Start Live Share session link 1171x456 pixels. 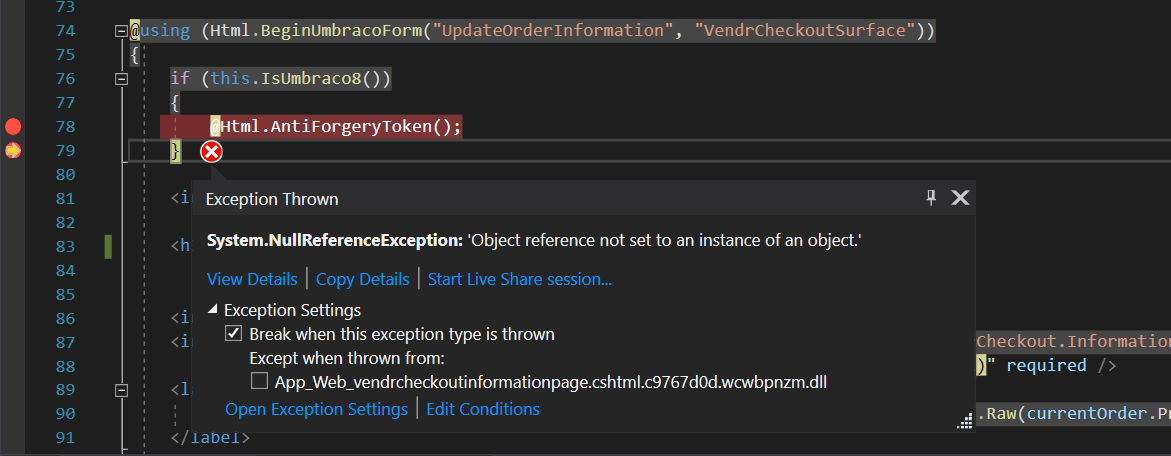(x=520, y=279)
